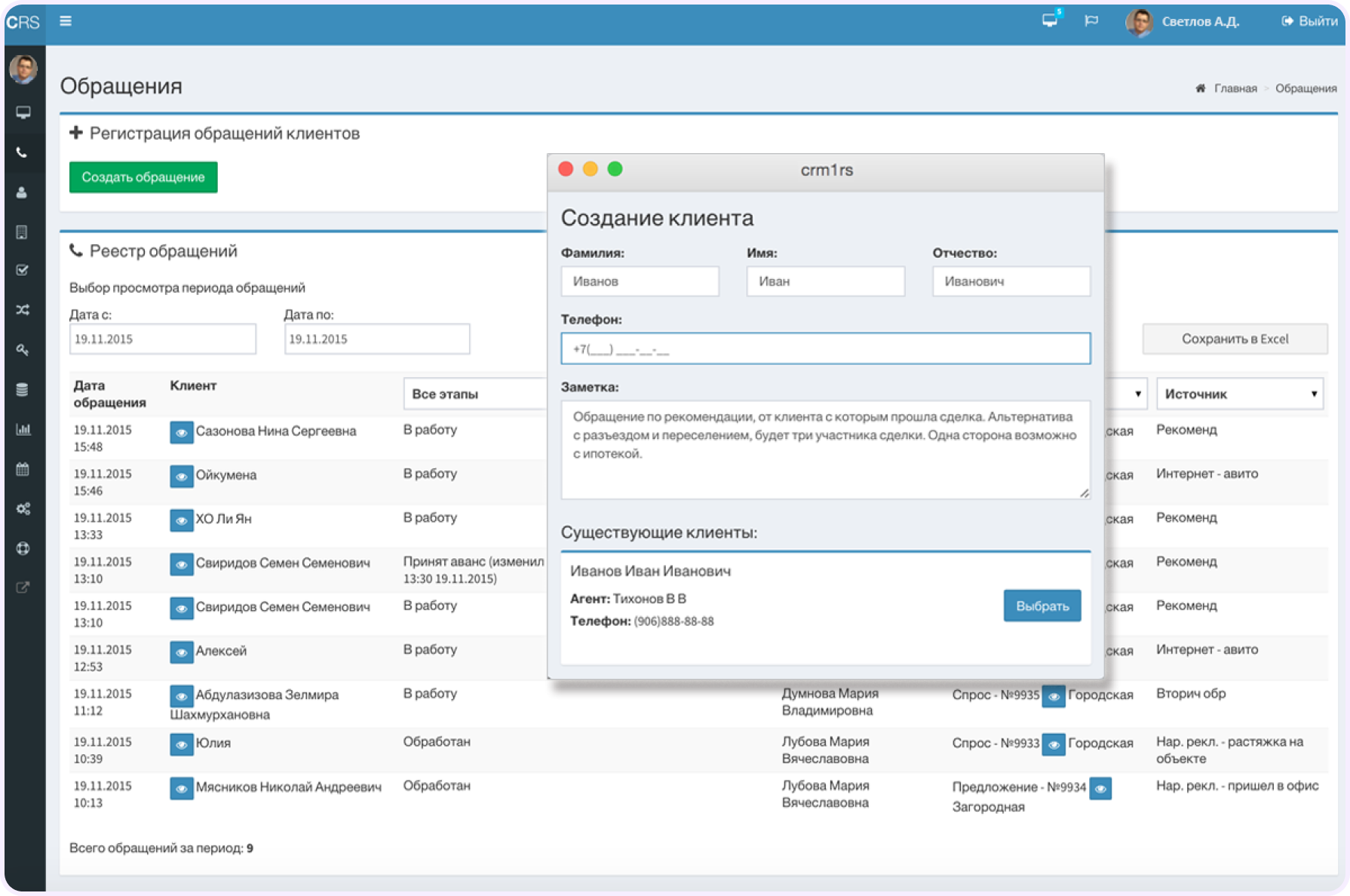Expand the Источник filter dropdown
This screenshot has width=1350, height=896.
point(1240,394)
